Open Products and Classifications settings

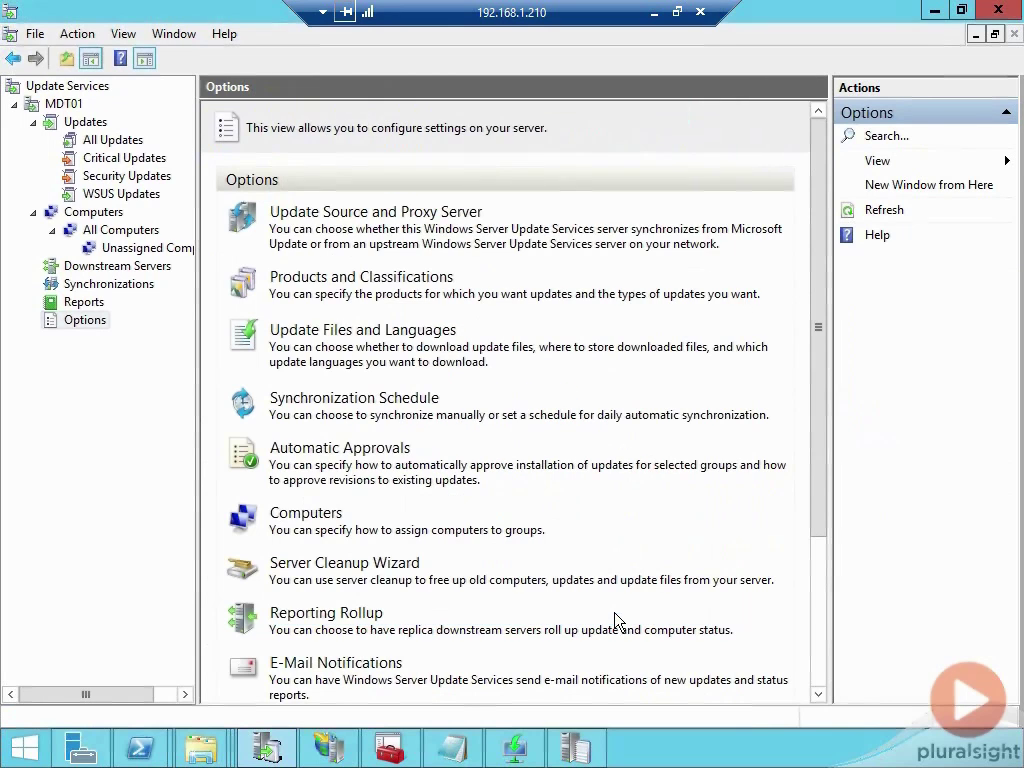pyautogui.click(x=361, y=277)
